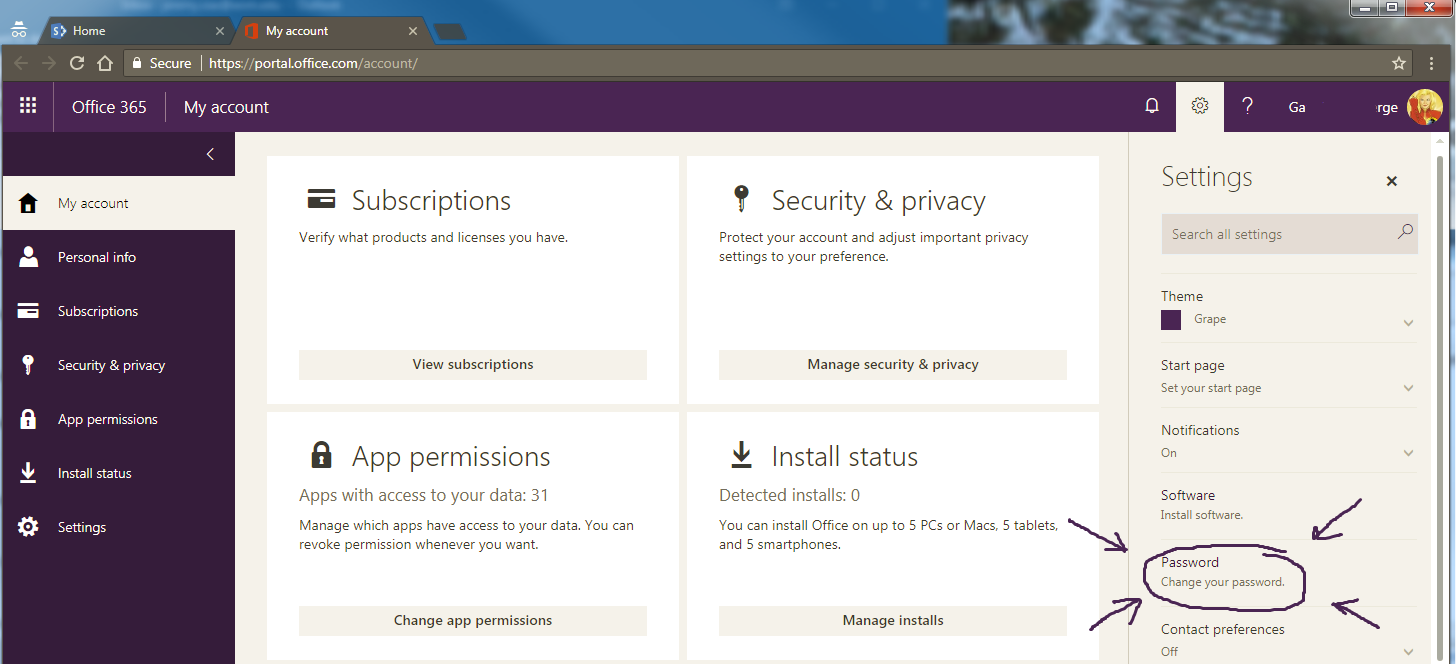Screen dimensions: 1456x664
Task: Open the help question mark
Action: [1247, 106]
